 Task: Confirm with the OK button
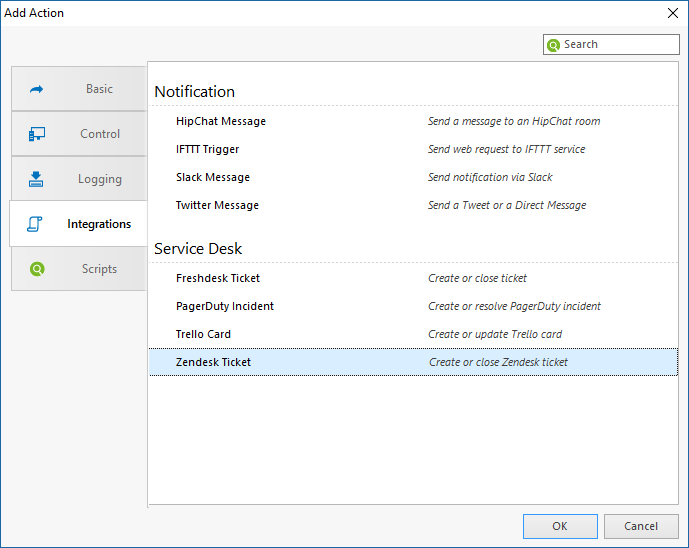point(560,526)
